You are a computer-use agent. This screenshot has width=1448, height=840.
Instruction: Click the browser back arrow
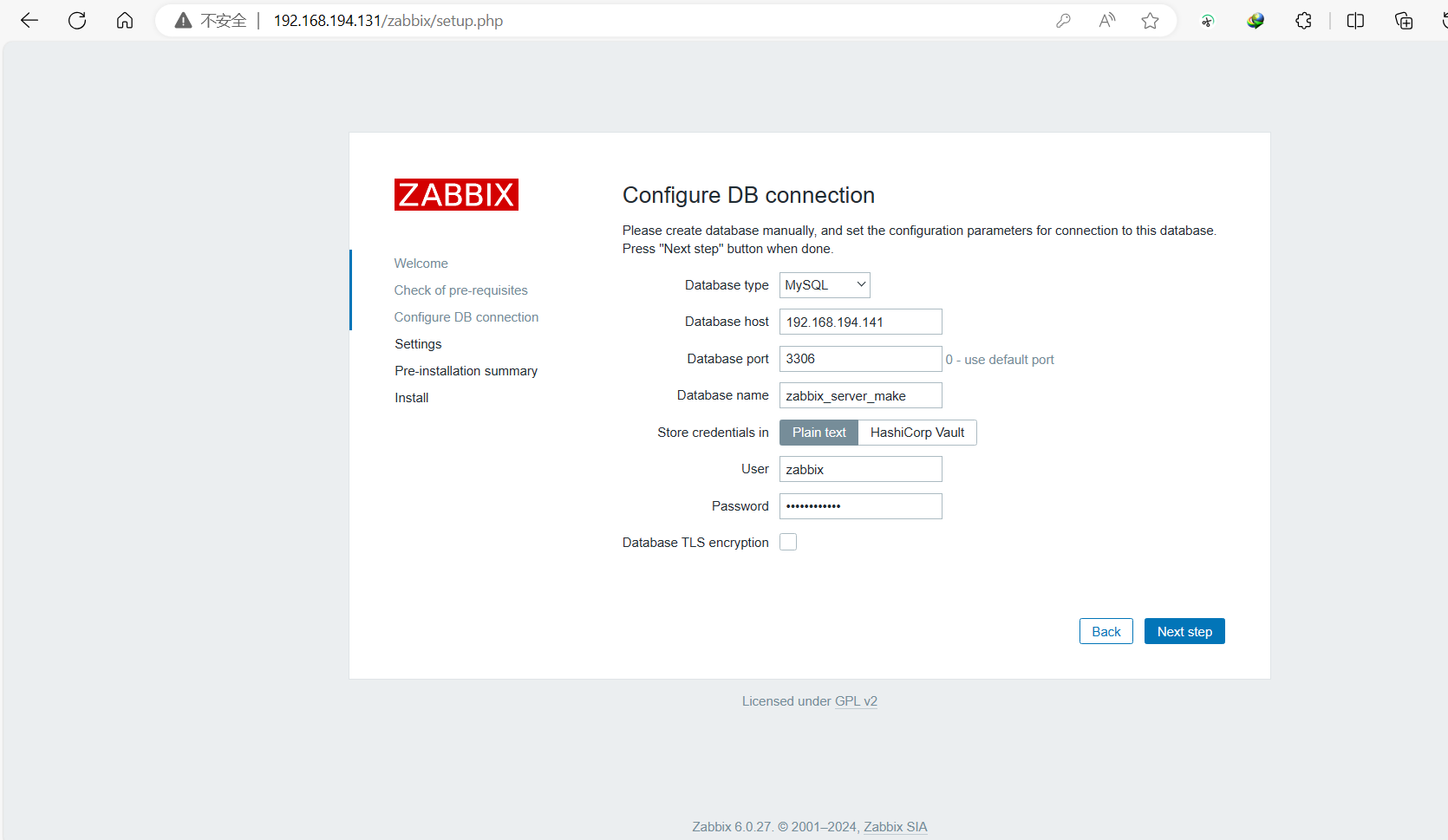tap(29, 21)
